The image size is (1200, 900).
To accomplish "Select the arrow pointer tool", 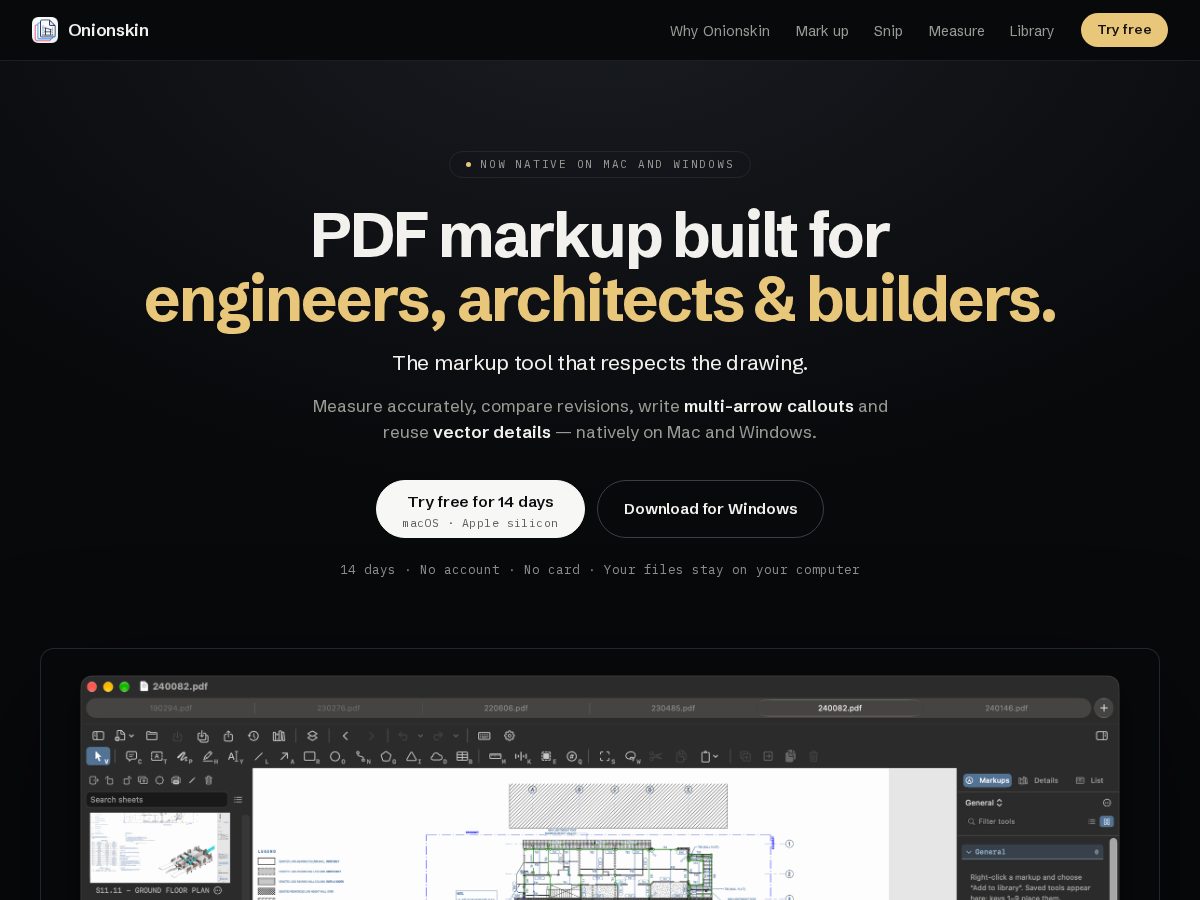I will coord(98,757).
